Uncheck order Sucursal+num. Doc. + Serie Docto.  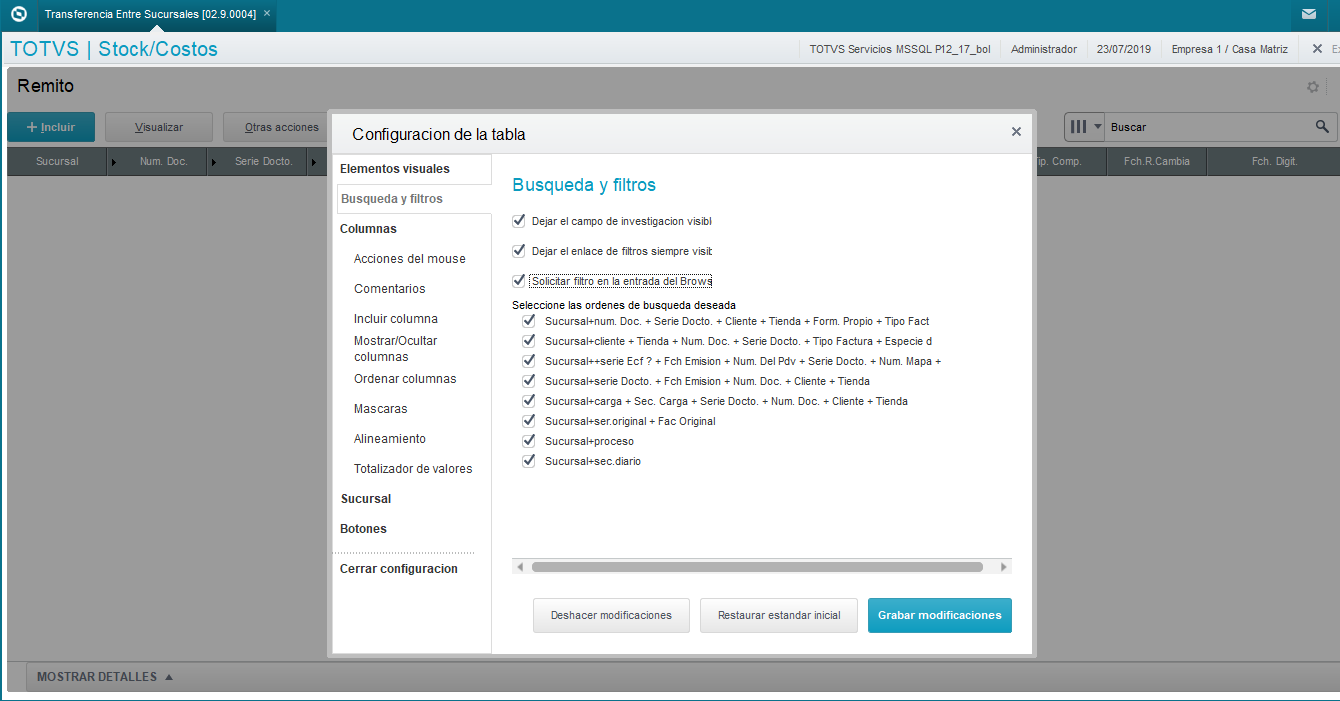(x=529, y=321)
